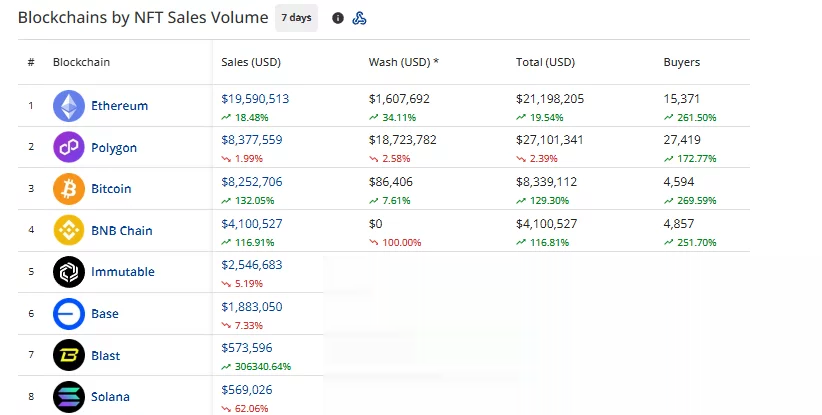
Task: Click BNB Chain sales value $4,100,527
Action: click(x=252, y=224)
